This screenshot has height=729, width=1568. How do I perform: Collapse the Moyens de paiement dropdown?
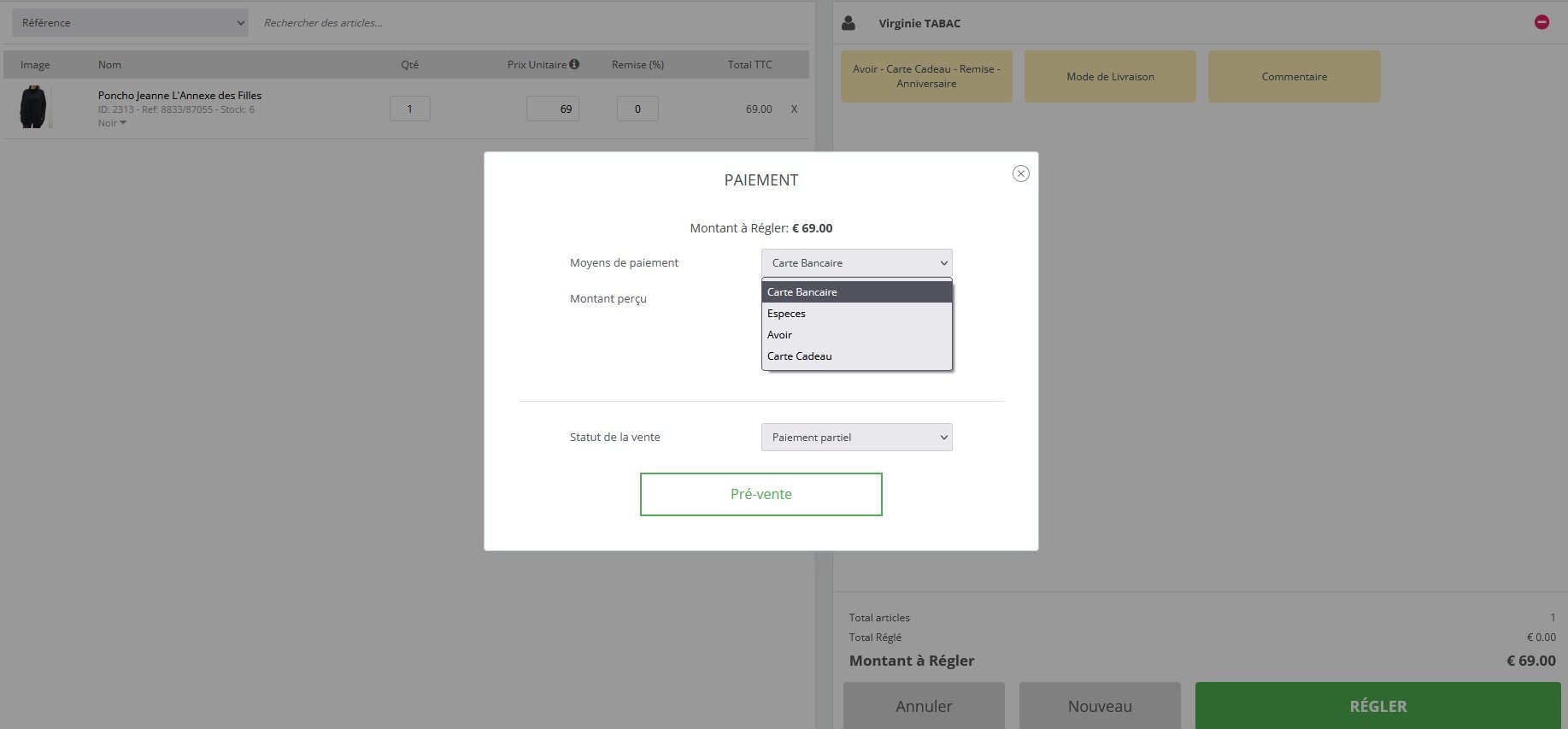tap(856, 263)
